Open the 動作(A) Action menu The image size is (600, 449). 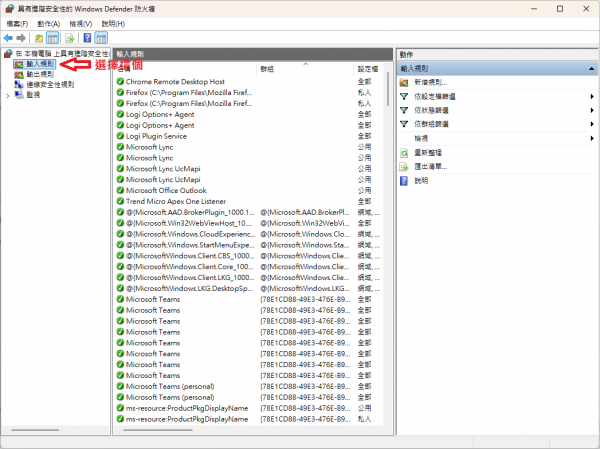tap(48, 23)
